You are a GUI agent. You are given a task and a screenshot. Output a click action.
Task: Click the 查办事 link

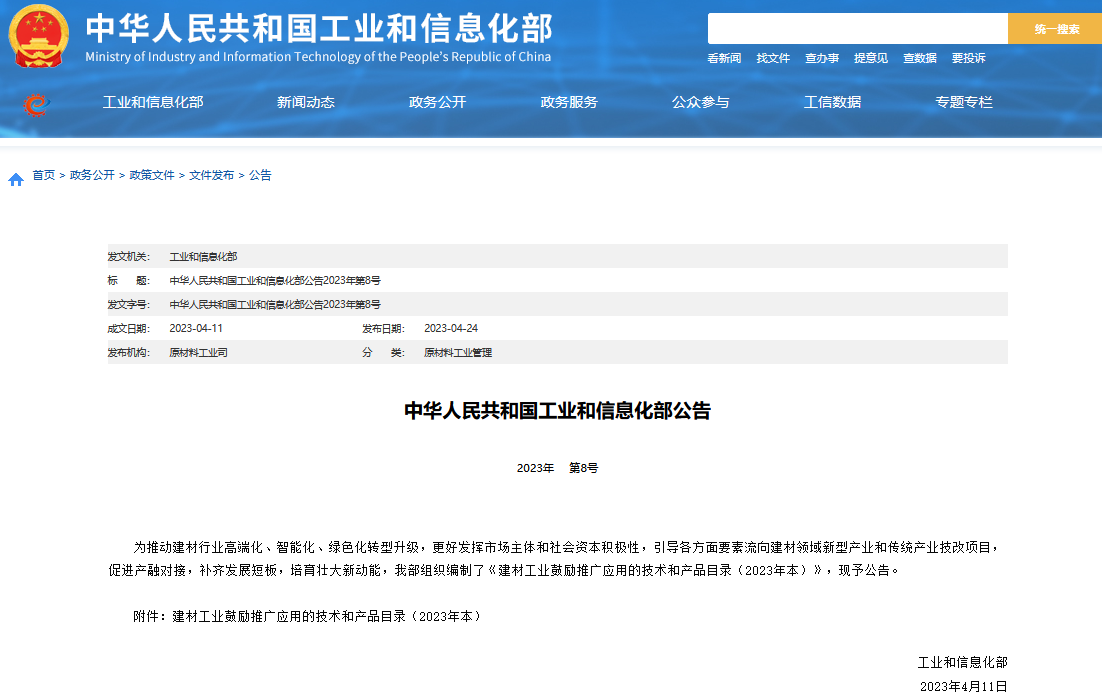pos(821,58)
